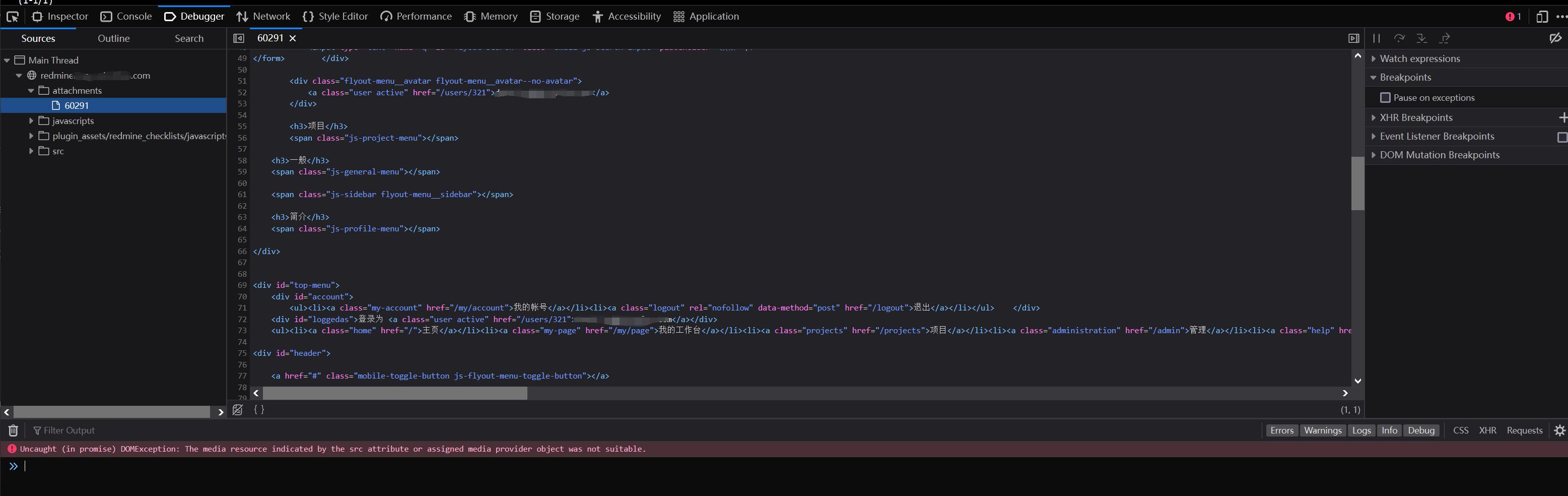Open console settings gear icon

point(1559,431)
